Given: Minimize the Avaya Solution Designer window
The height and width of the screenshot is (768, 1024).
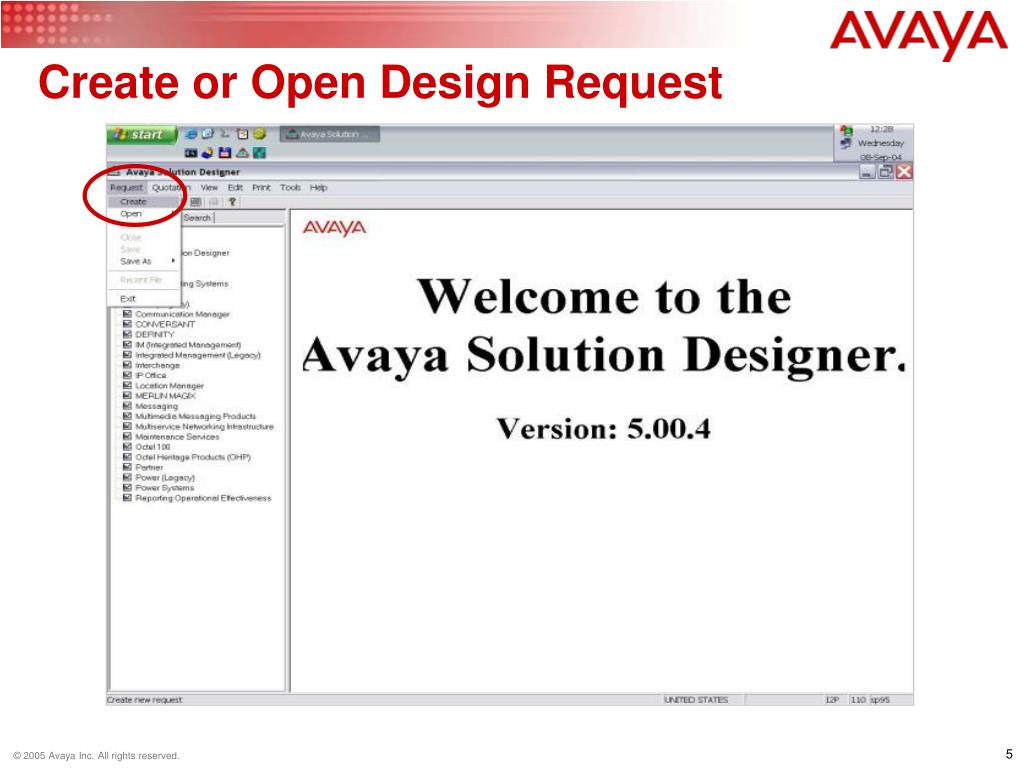Looking at the screenshot, I should coord(867,172).
